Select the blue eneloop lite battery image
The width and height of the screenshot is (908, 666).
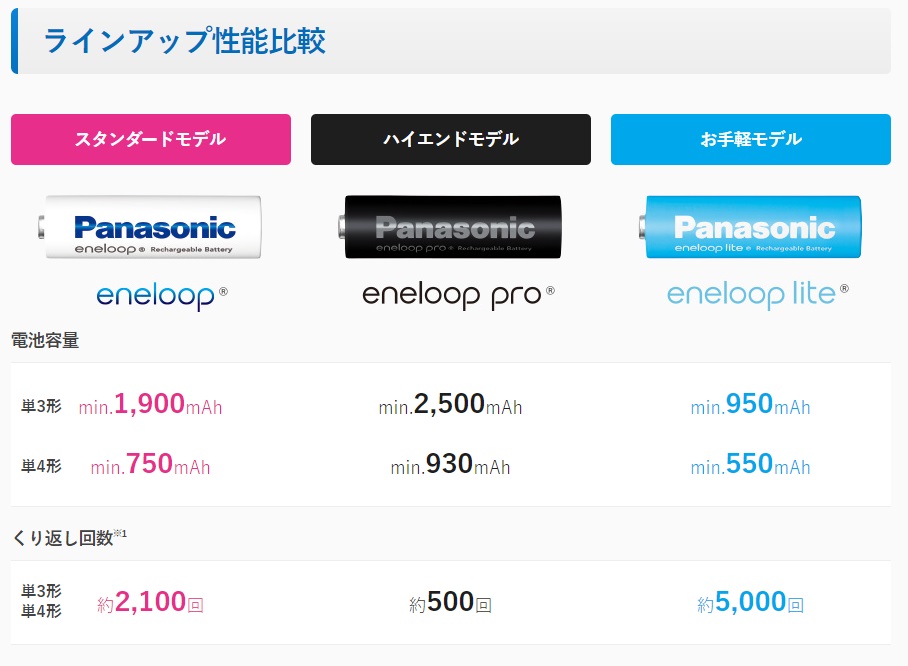[750, 227]
